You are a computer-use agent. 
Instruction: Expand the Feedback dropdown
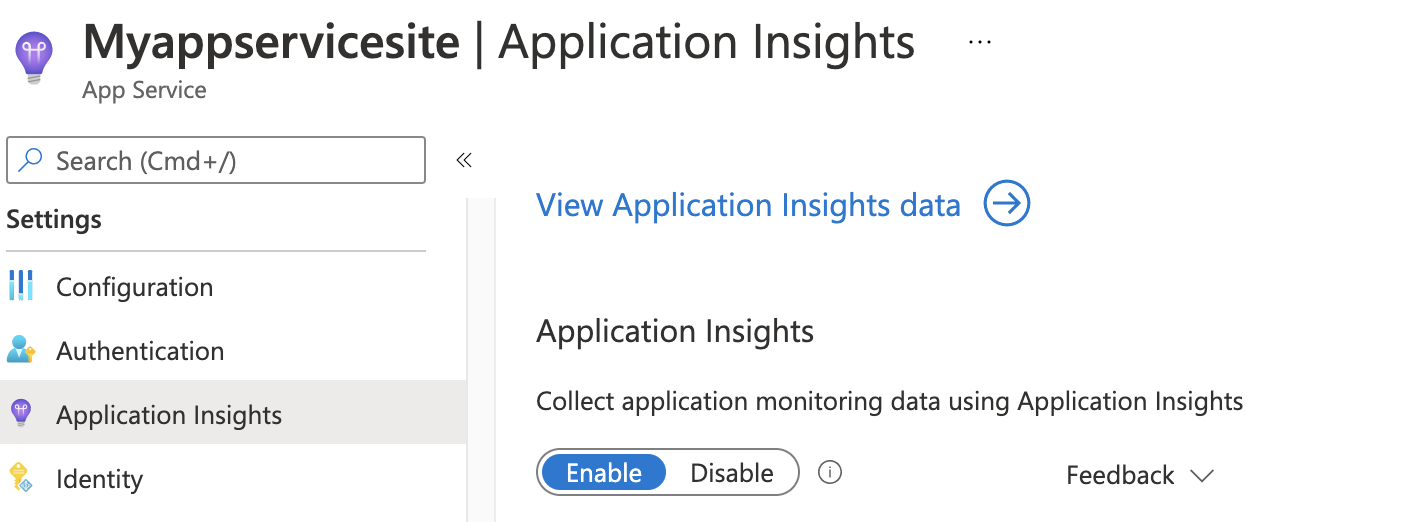click(x=1140, y=475)
